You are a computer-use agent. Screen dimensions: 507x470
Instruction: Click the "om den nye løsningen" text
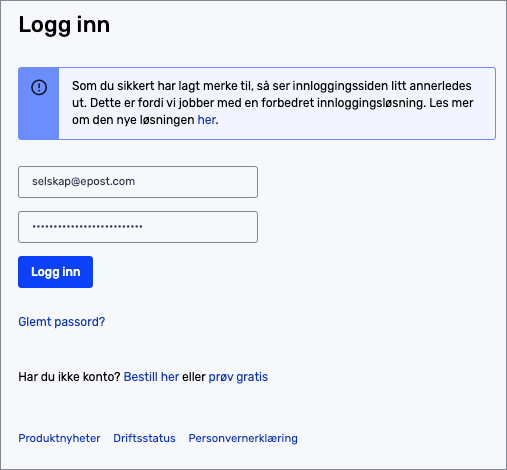(x=133, y=120)
